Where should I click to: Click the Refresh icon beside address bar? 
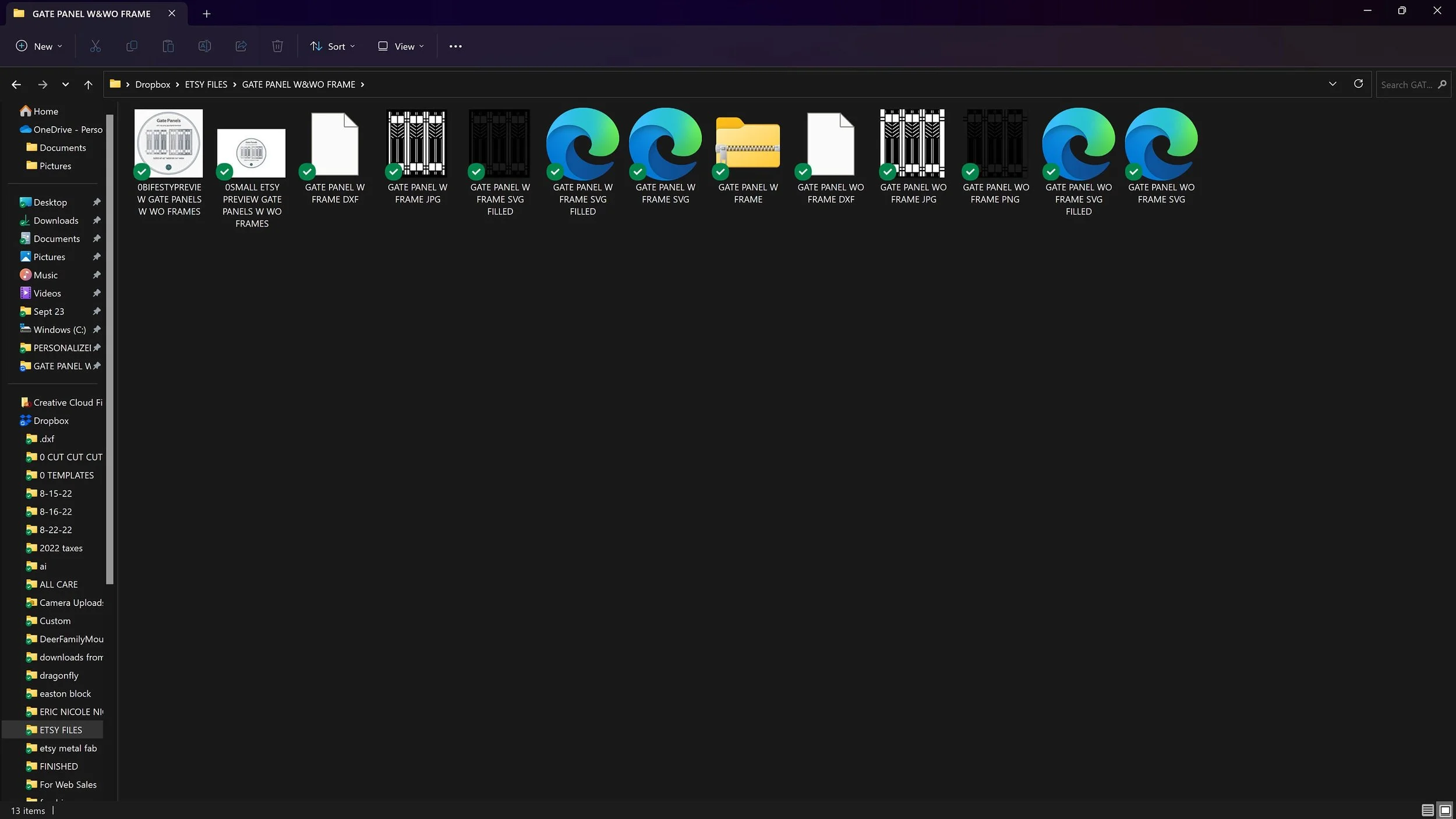(1358, 84)
